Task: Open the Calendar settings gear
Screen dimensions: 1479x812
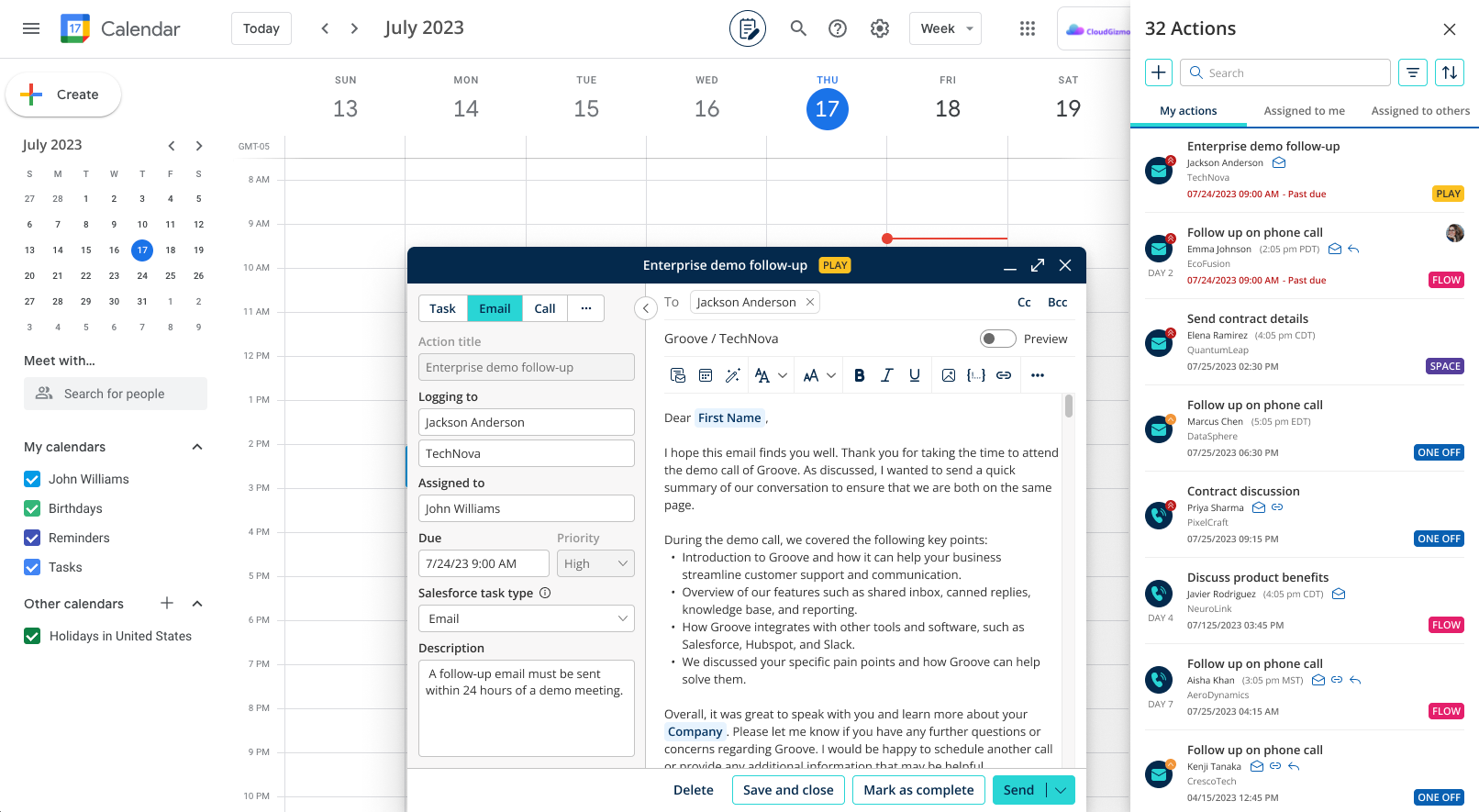Action: (880, 28)
